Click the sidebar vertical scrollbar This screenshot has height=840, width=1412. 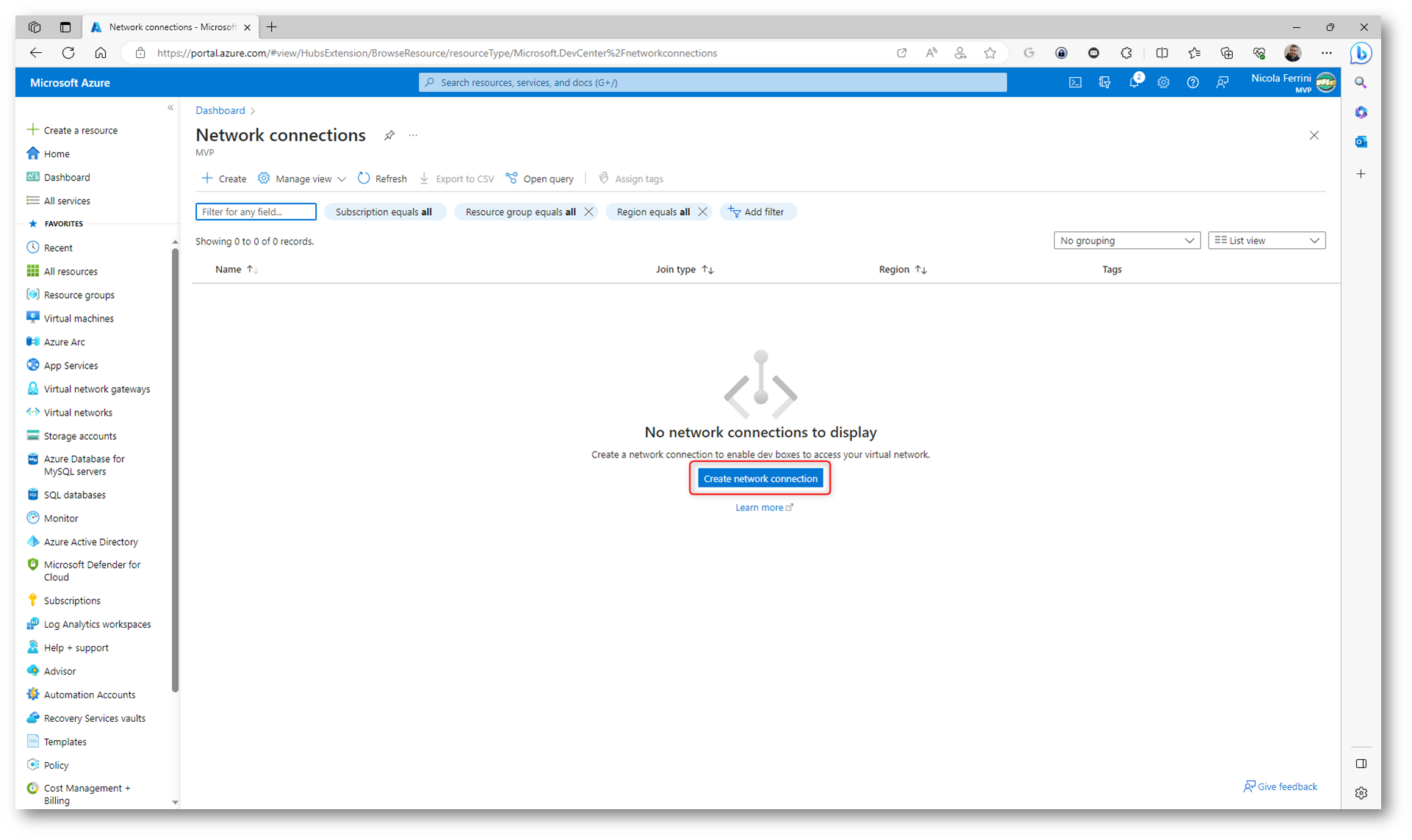click(x=175, y=470)
